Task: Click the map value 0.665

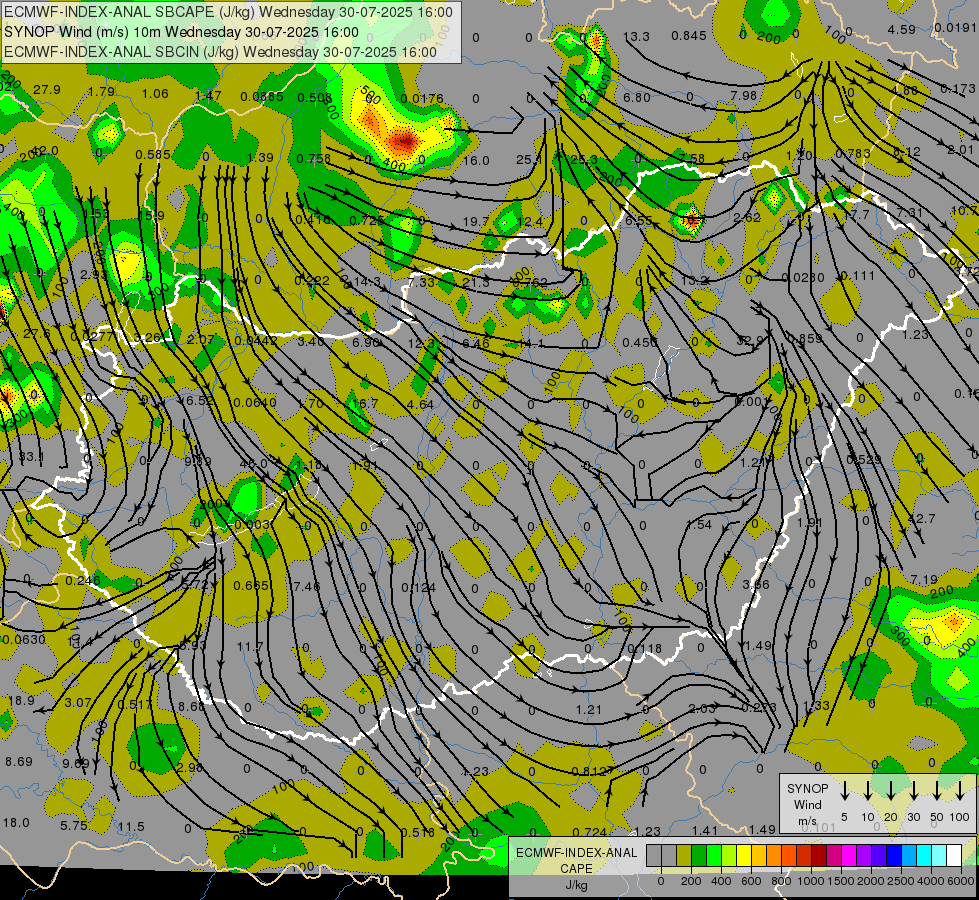Action: [x=252, y=585]
